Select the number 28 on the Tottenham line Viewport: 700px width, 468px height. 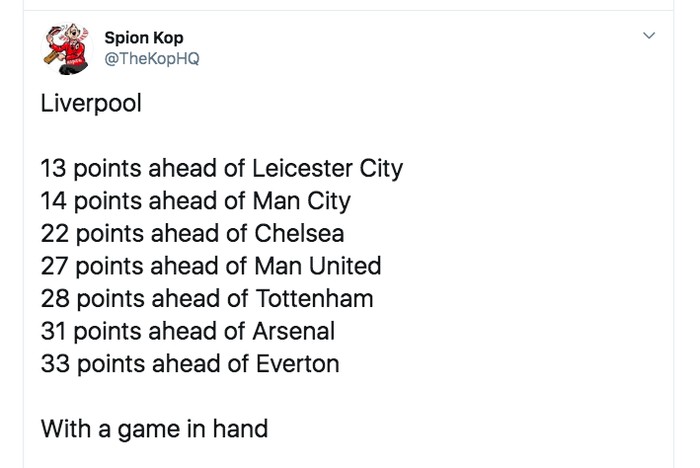point(55,298)
